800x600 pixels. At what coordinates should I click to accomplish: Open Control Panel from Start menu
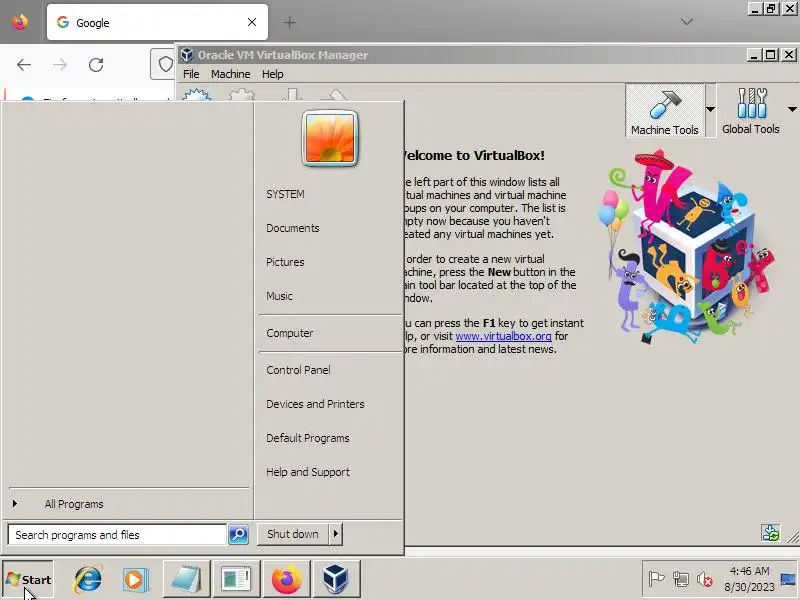point(298,370)
